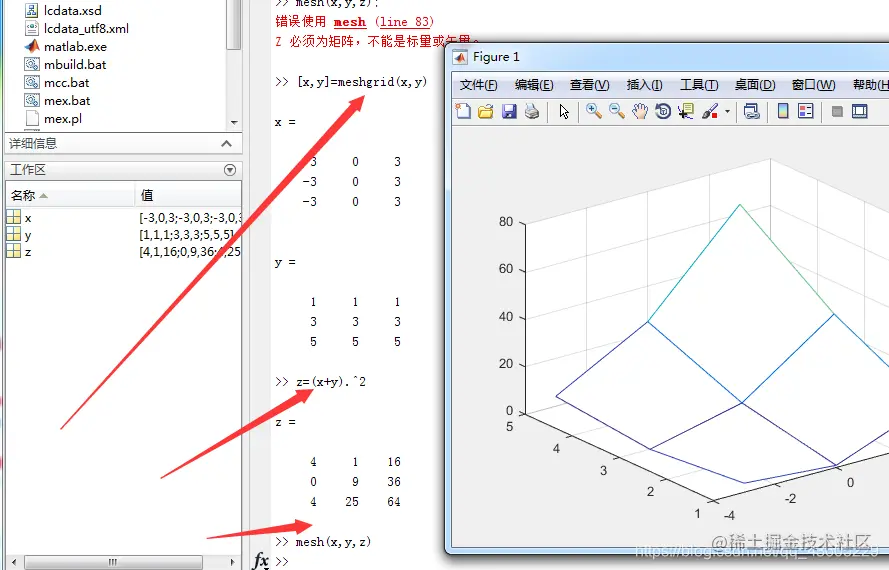Viewport: 889px width, 570px height.
Task: Enable the Data Cursor tool
Action: pos(686,111)
